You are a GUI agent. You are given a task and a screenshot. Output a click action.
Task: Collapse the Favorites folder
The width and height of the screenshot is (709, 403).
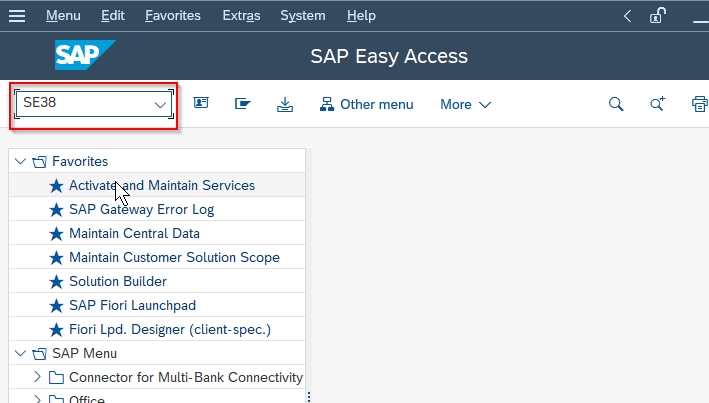[x=20, y=161]
